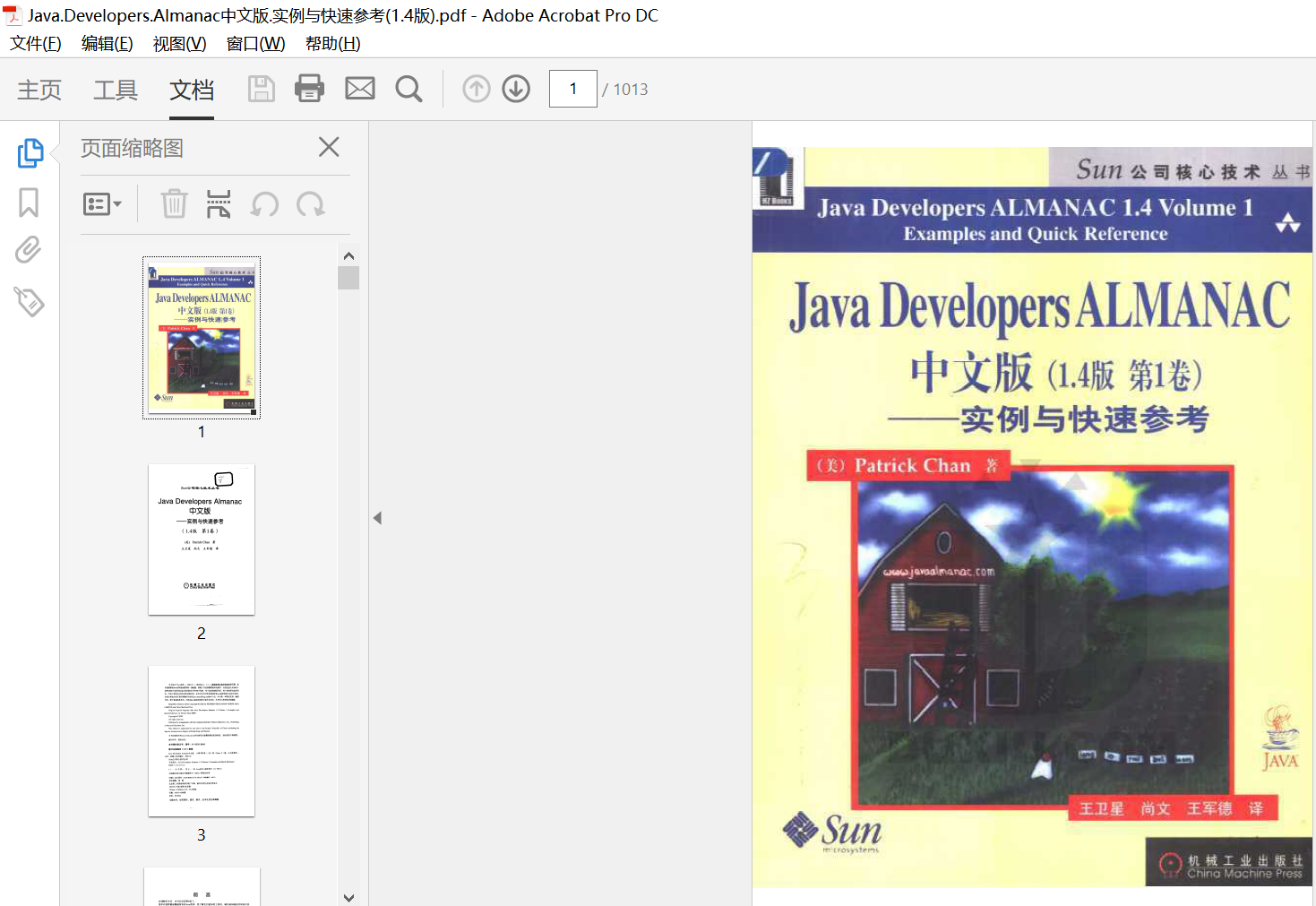The height and width of the screenshot is (906, 1316).
Task: Click Java Developers ALMANAC title on cover
Action: [1039, 307]
